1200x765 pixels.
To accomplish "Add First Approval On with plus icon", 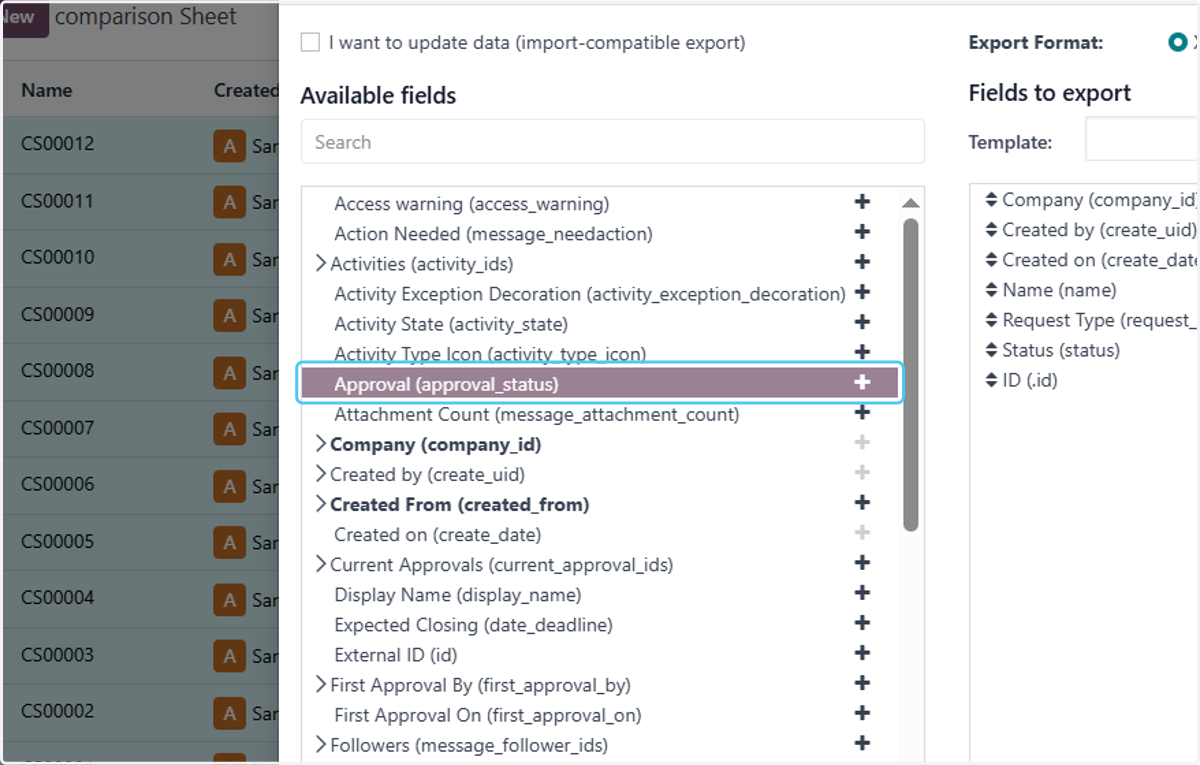I will 862,713.
